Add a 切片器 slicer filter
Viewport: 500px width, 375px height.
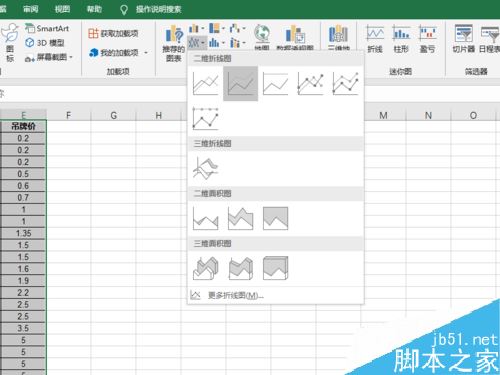pyautogui.click(x=464, y=39)
